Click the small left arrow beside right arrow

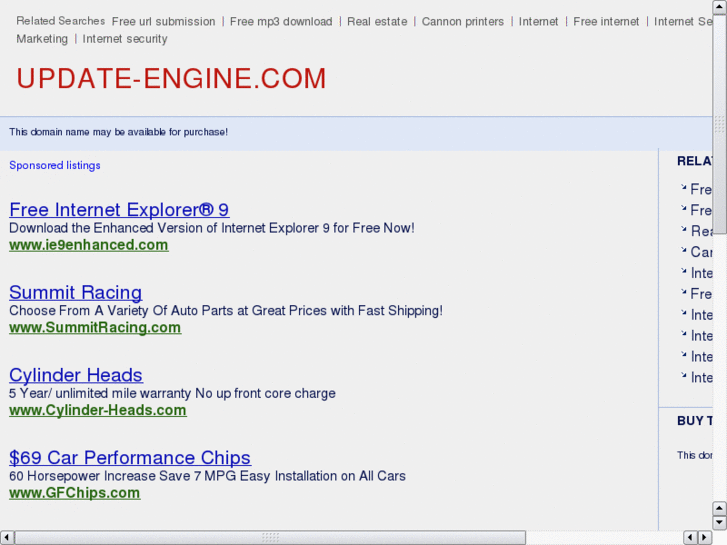coord(690,537)
